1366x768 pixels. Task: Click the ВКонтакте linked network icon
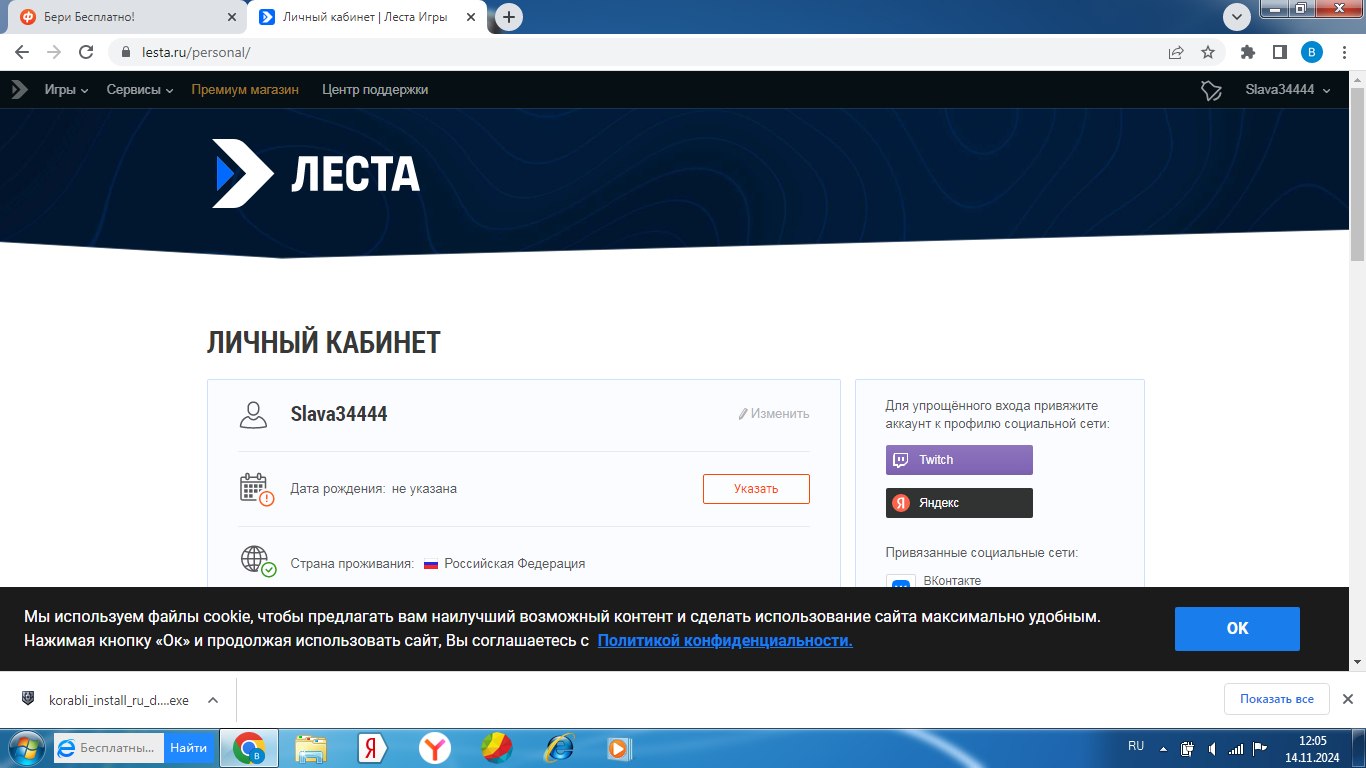pos(901,583)
